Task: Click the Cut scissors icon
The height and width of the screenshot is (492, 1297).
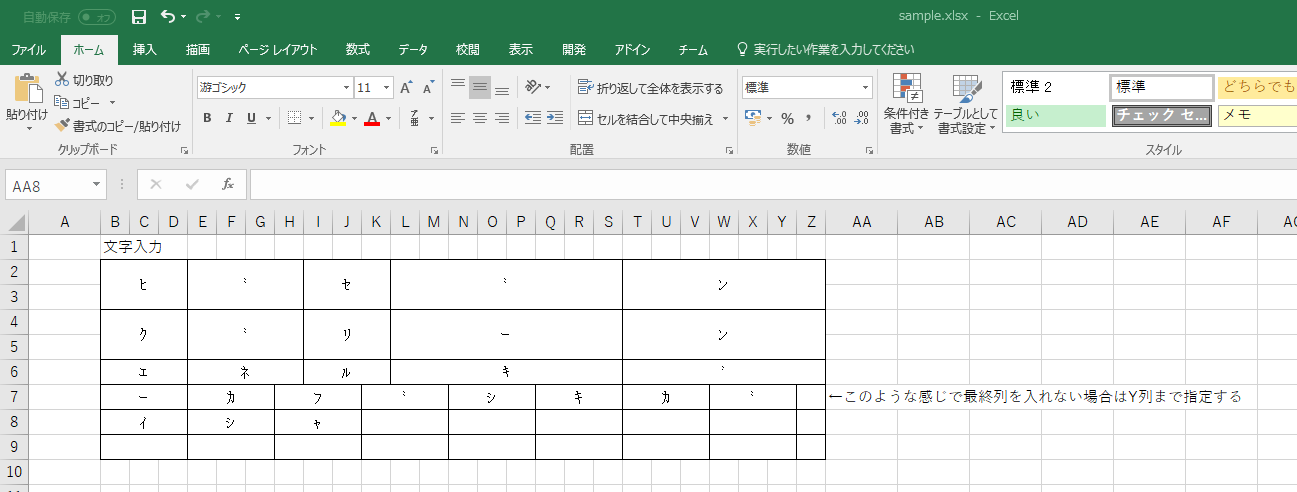Action: pos(62,80)
